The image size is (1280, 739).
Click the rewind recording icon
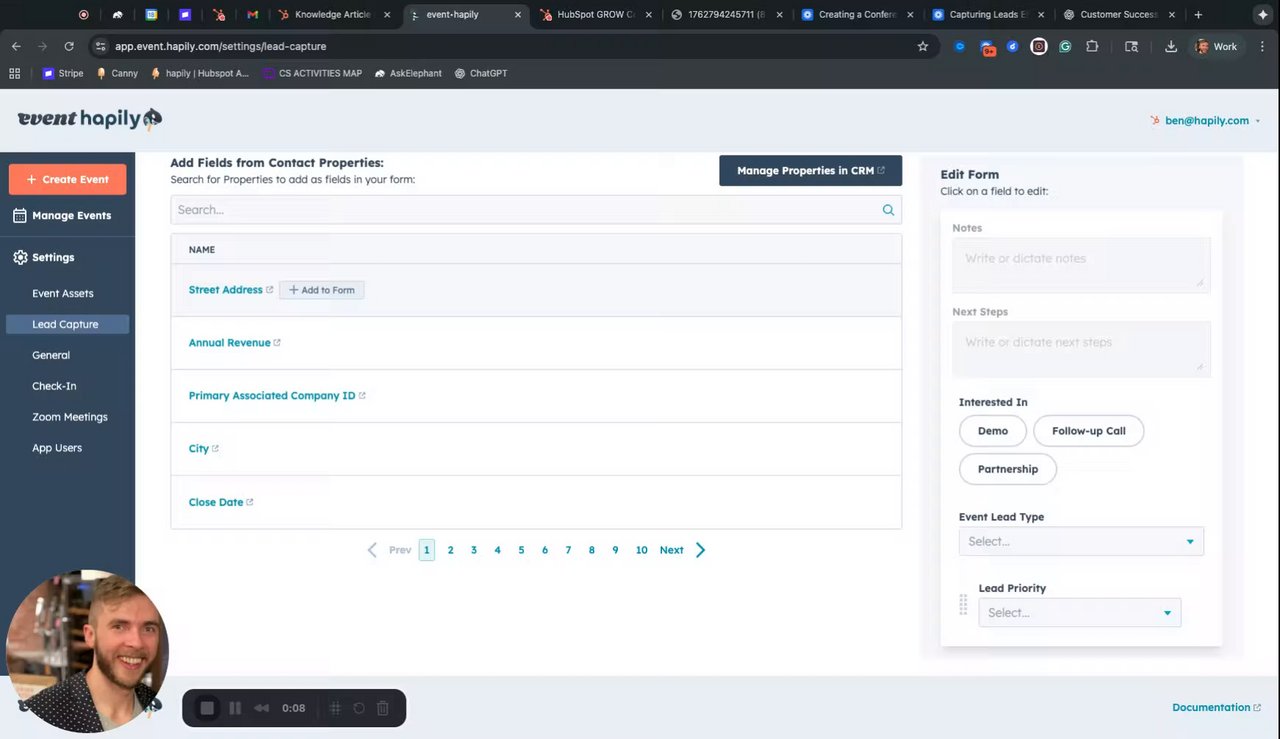262,708
